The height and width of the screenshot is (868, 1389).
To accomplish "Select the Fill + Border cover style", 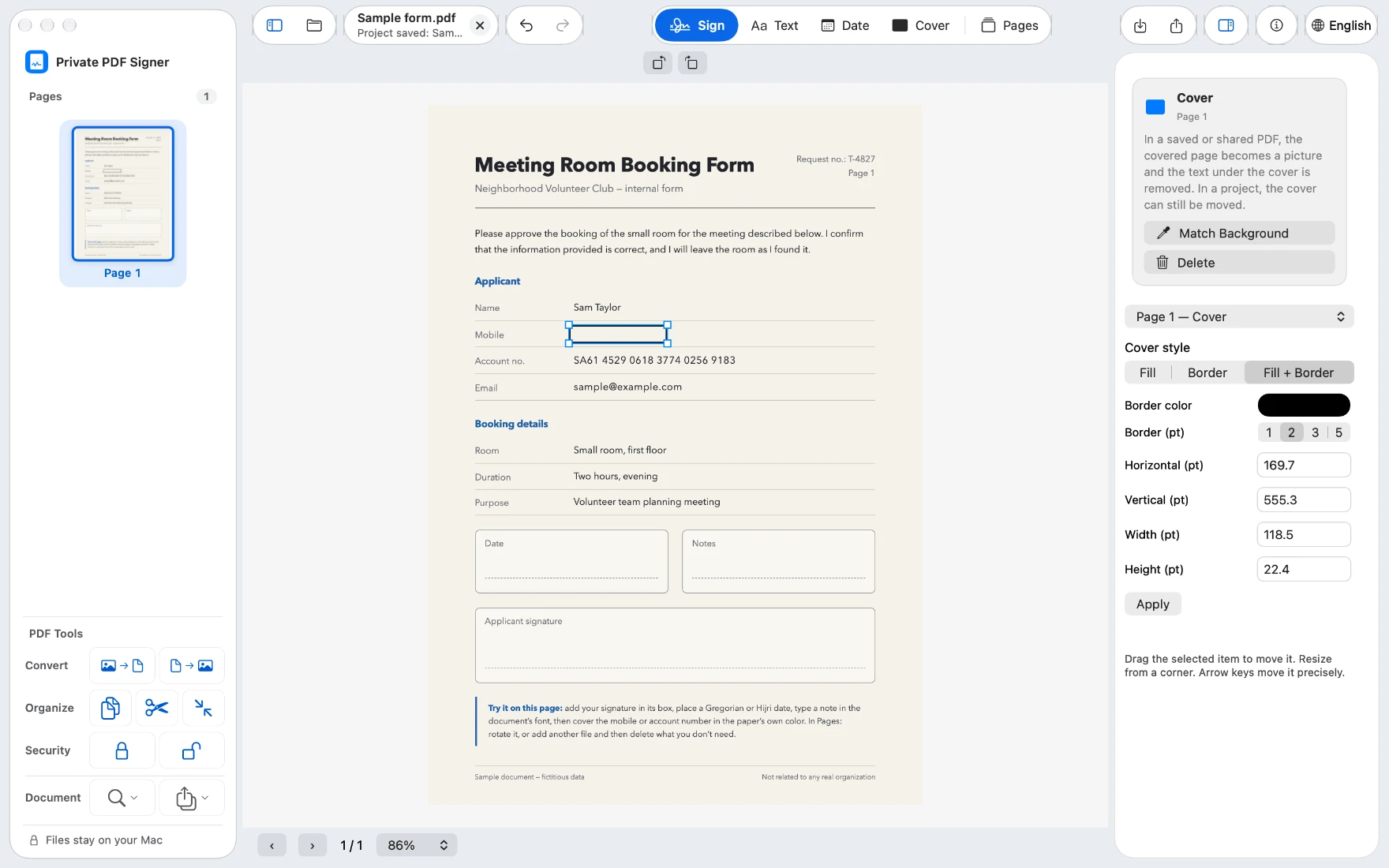I will [x=1298, y=372].
